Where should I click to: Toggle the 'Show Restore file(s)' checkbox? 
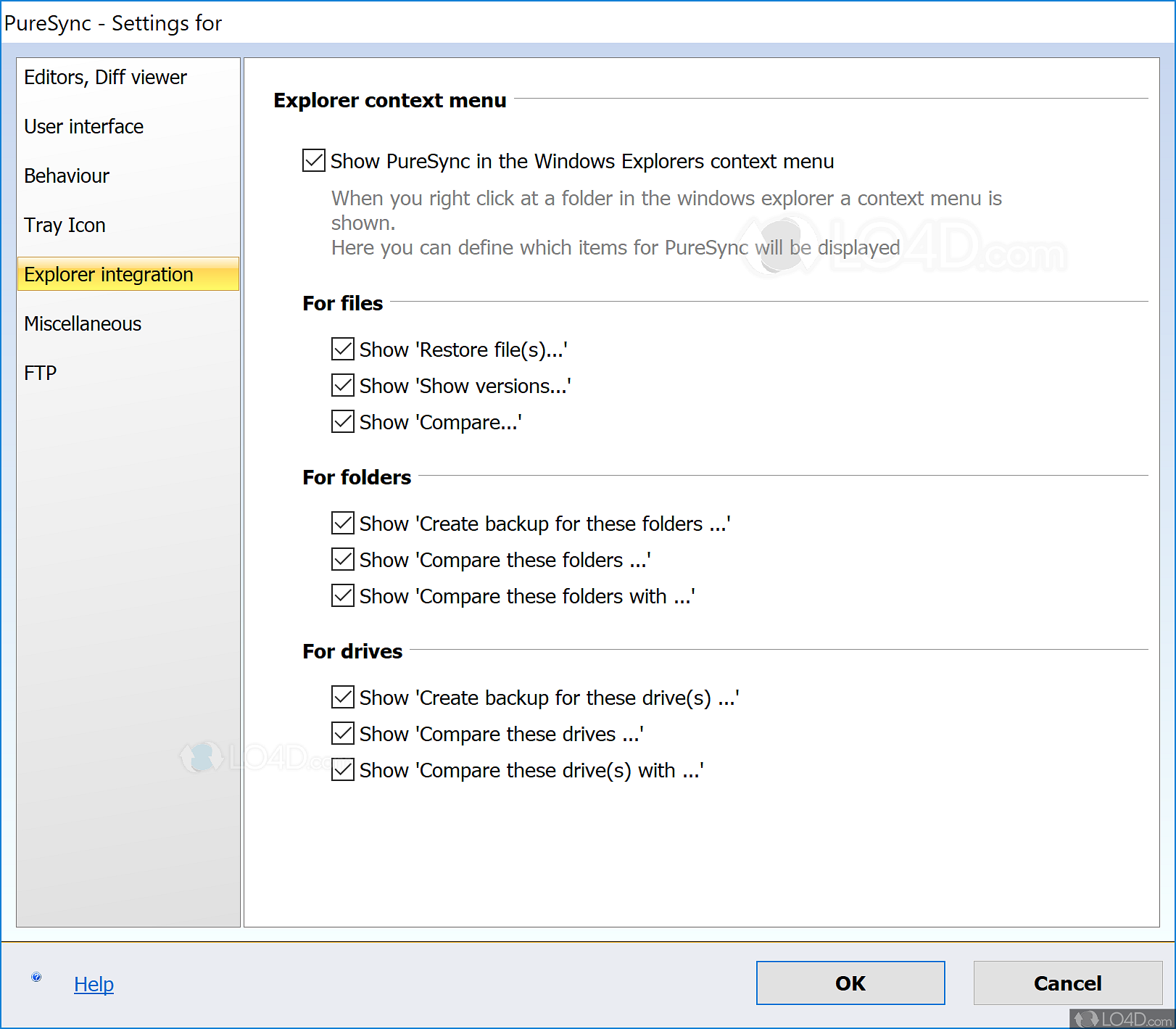point(341,349)
